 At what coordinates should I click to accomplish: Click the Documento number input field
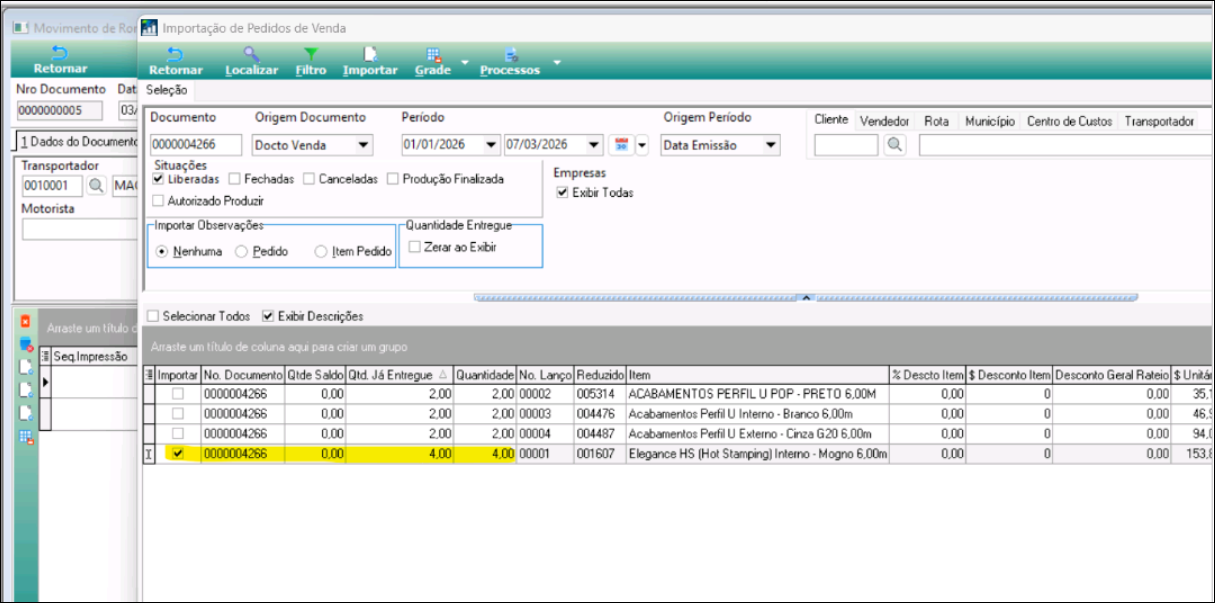tap(196, 145)
